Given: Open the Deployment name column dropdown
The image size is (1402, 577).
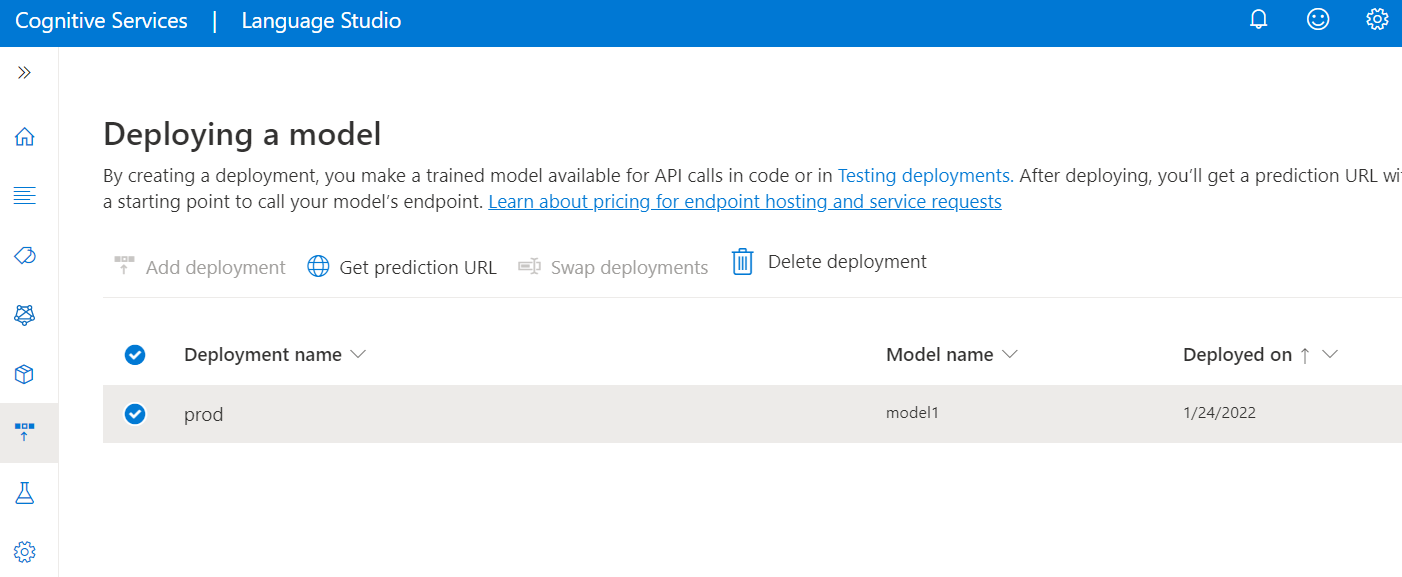Looking at the screenshot, I should (x=358, y=355).
